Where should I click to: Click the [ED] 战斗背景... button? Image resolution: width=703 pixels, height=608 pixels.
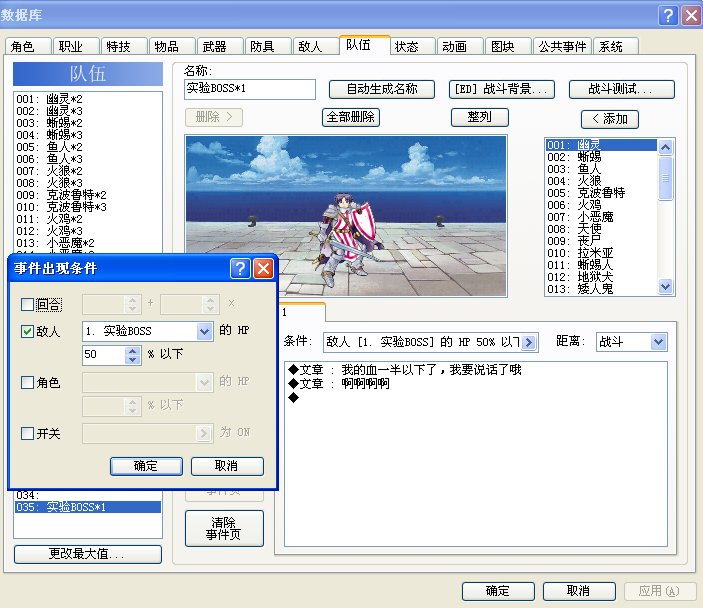[x=502, y=89]
